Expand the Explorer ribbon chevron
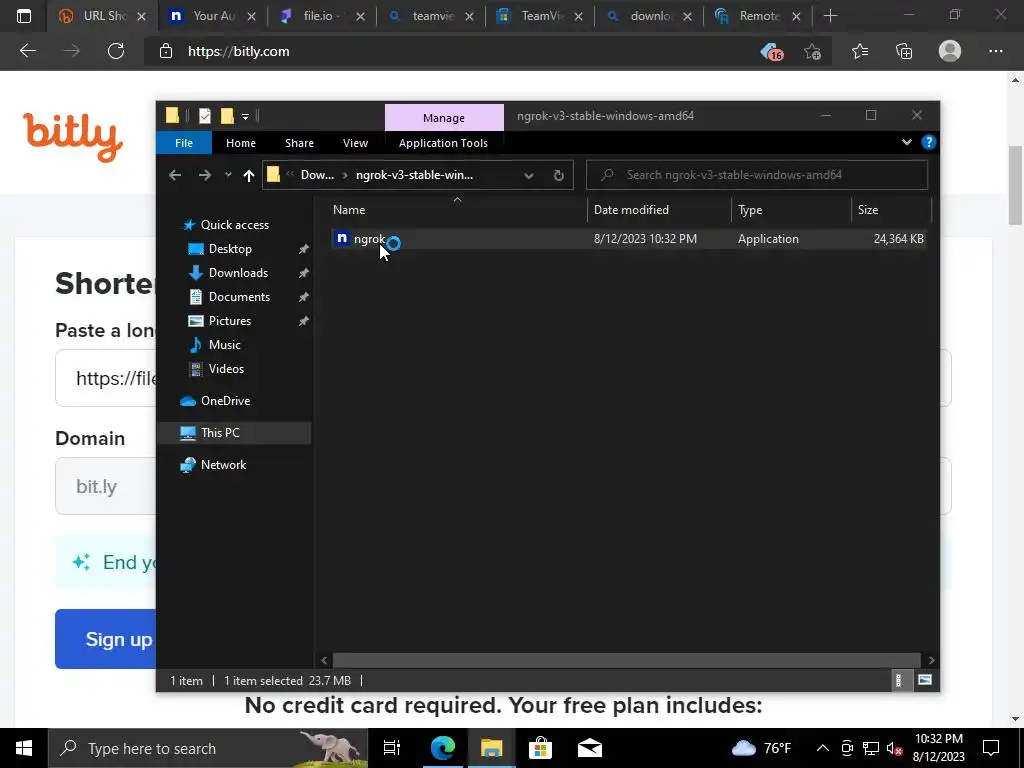The image size is (1024, 768). tap(906, 142)
